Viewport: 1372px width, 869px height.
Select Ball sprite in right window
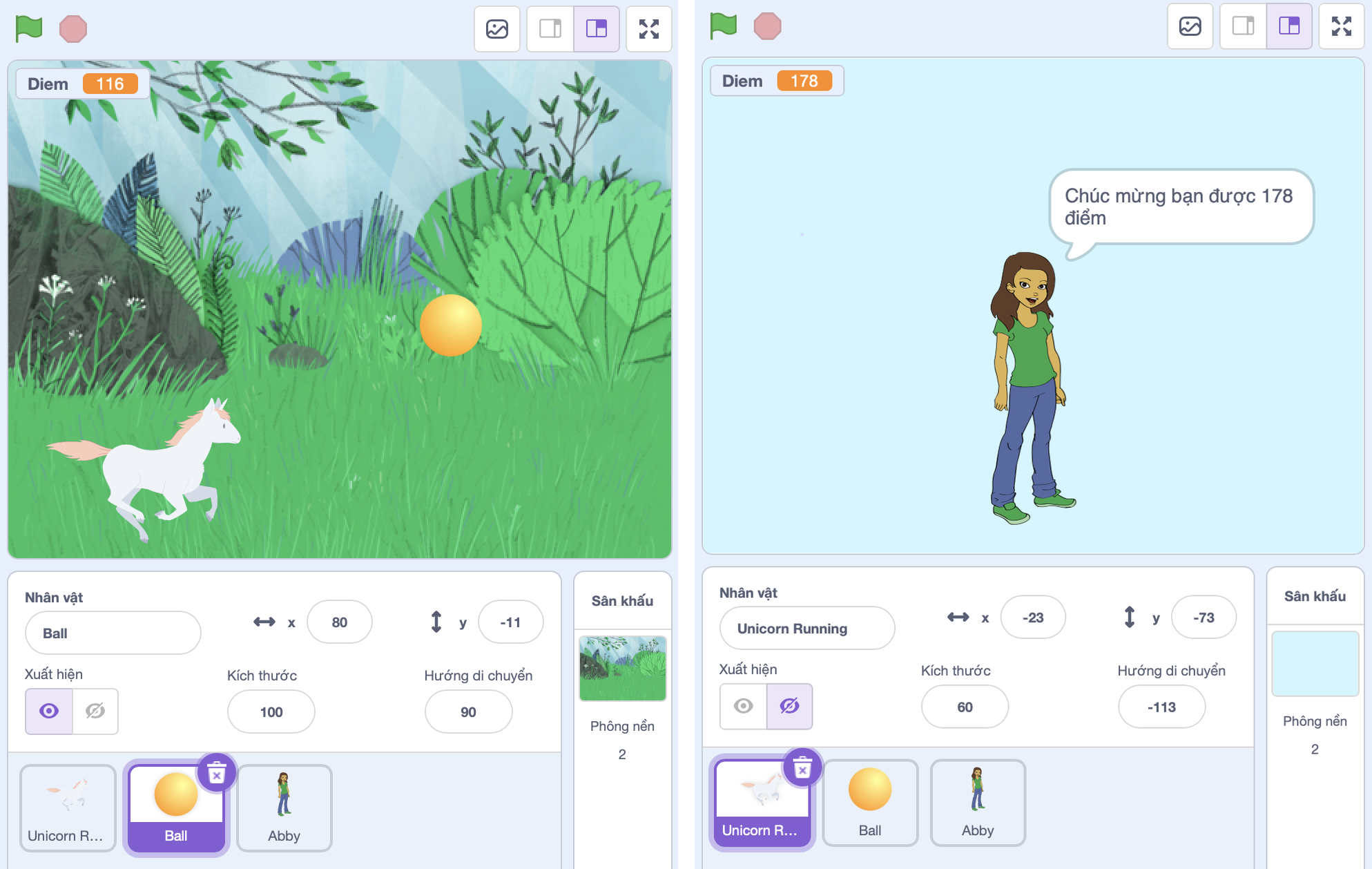(x=870, y=803)
